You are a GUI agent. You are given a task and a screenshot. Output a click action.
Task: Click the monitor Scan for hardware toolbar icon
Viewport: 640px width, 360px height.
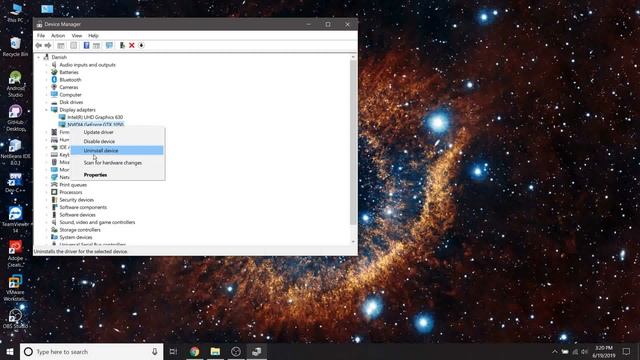(109, 45)
